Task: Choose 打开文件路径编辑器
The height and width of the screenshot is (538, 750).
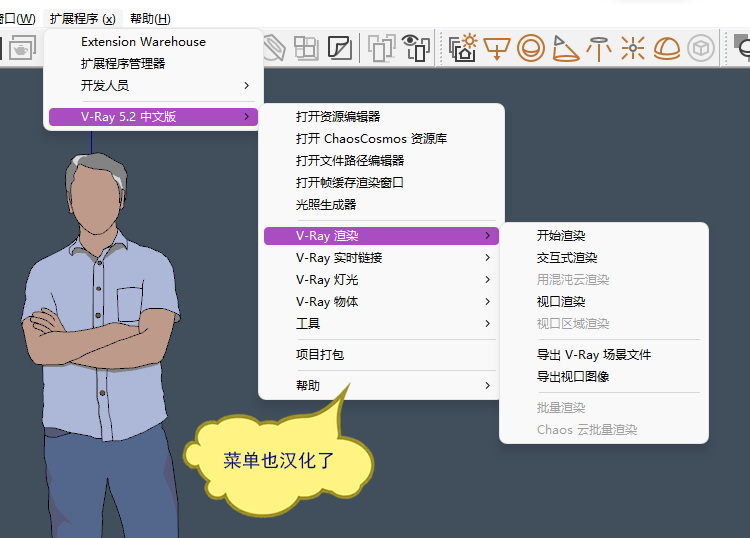Action: (381, 161)
